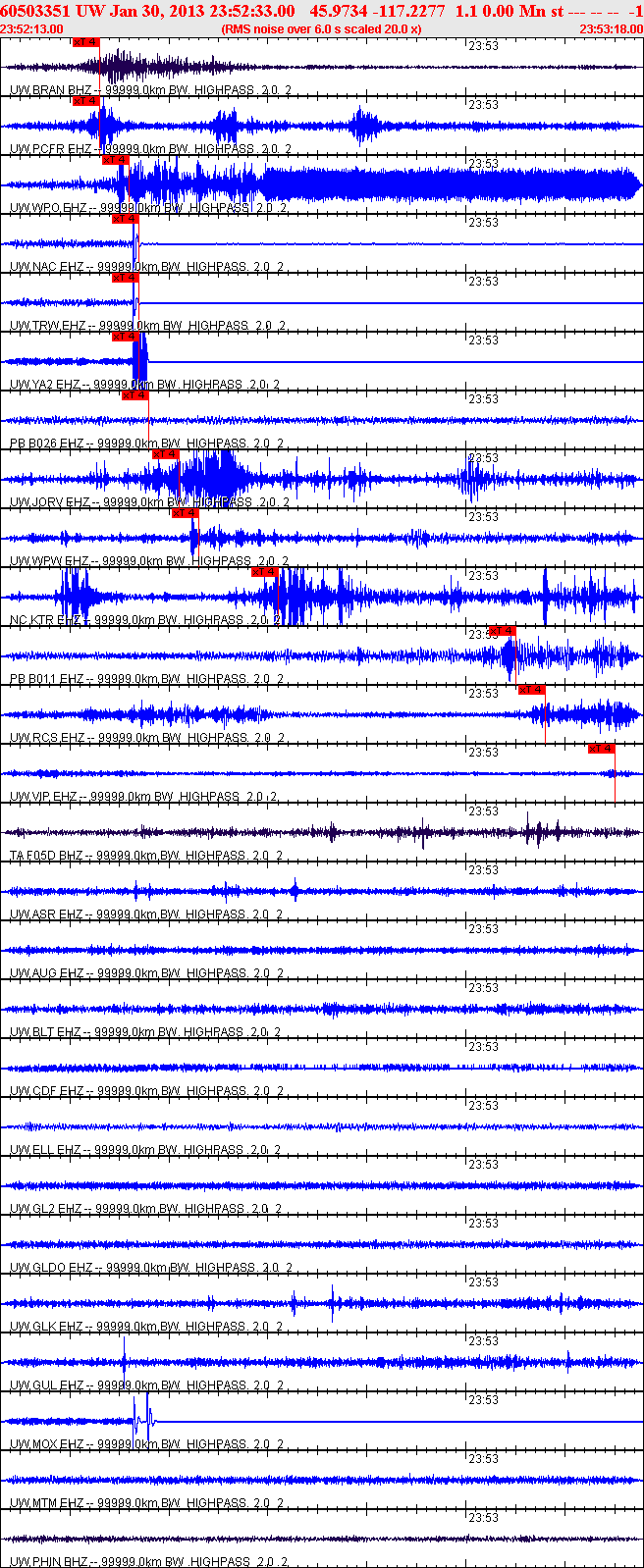Click the red arrival flag on B011 trace

point(502,631)
